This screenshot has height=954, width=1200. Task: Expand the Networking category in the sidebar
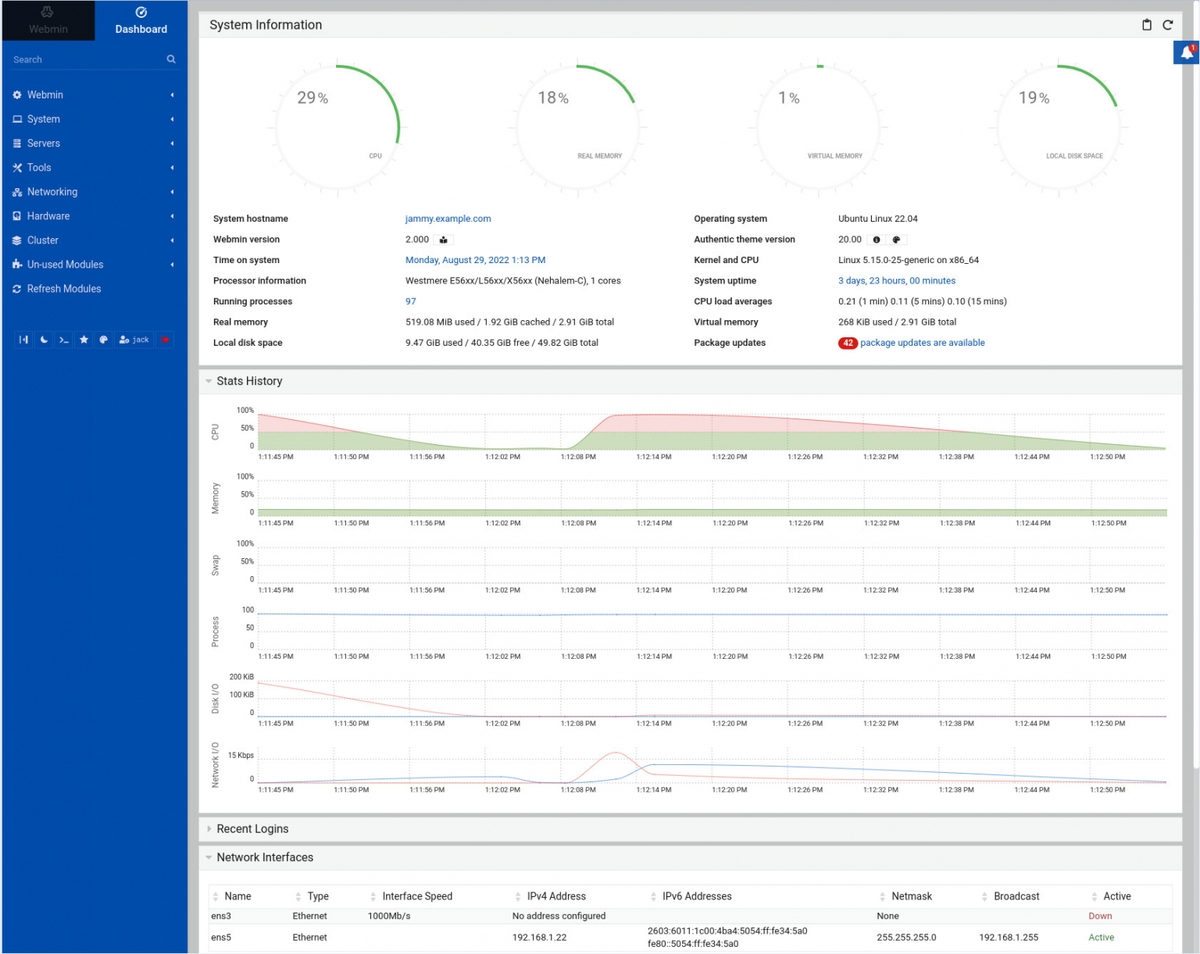(x=51, y=191)
